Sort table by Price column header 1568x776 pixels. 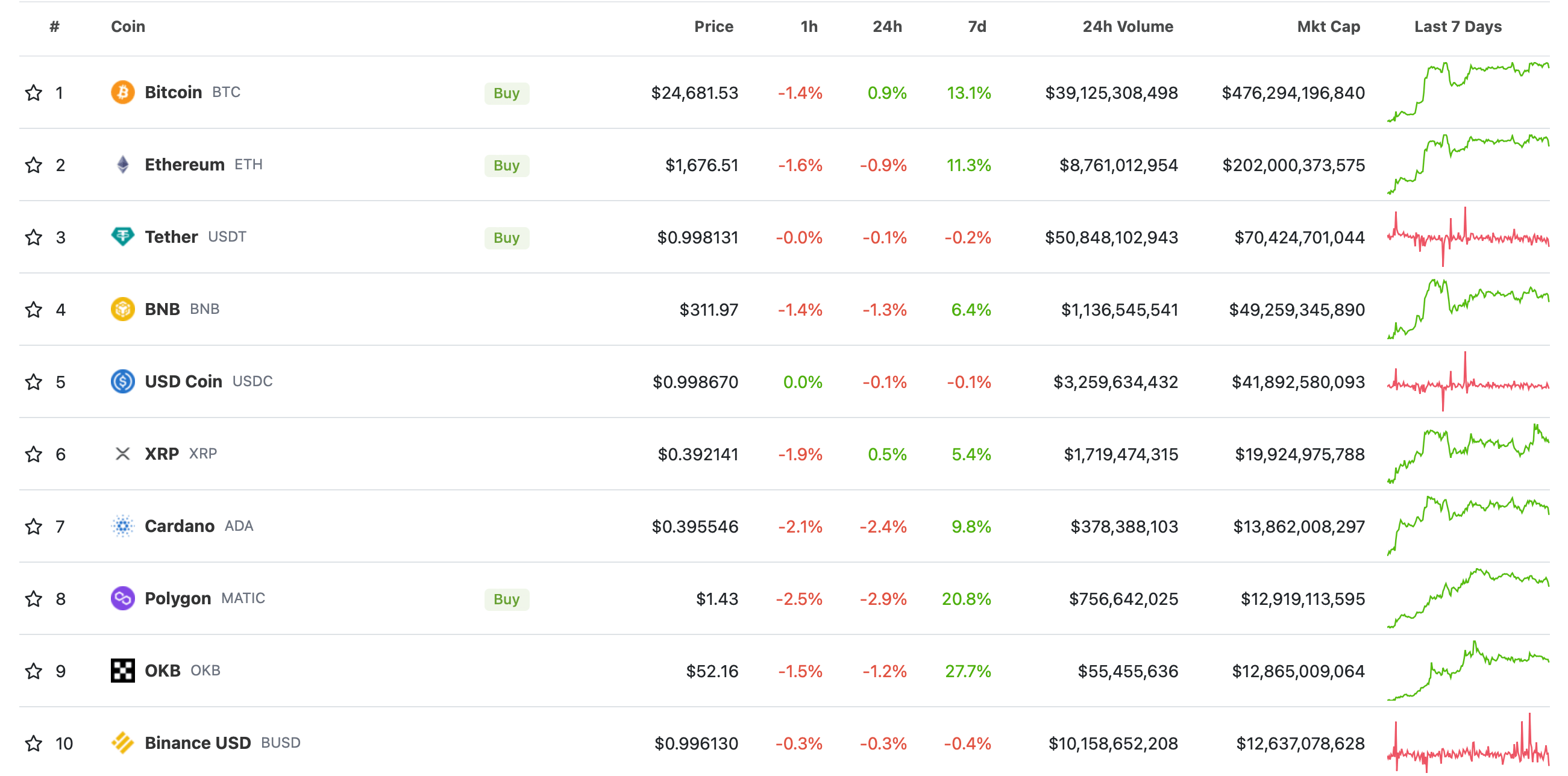pyautogui.click(x=713, y=27)
